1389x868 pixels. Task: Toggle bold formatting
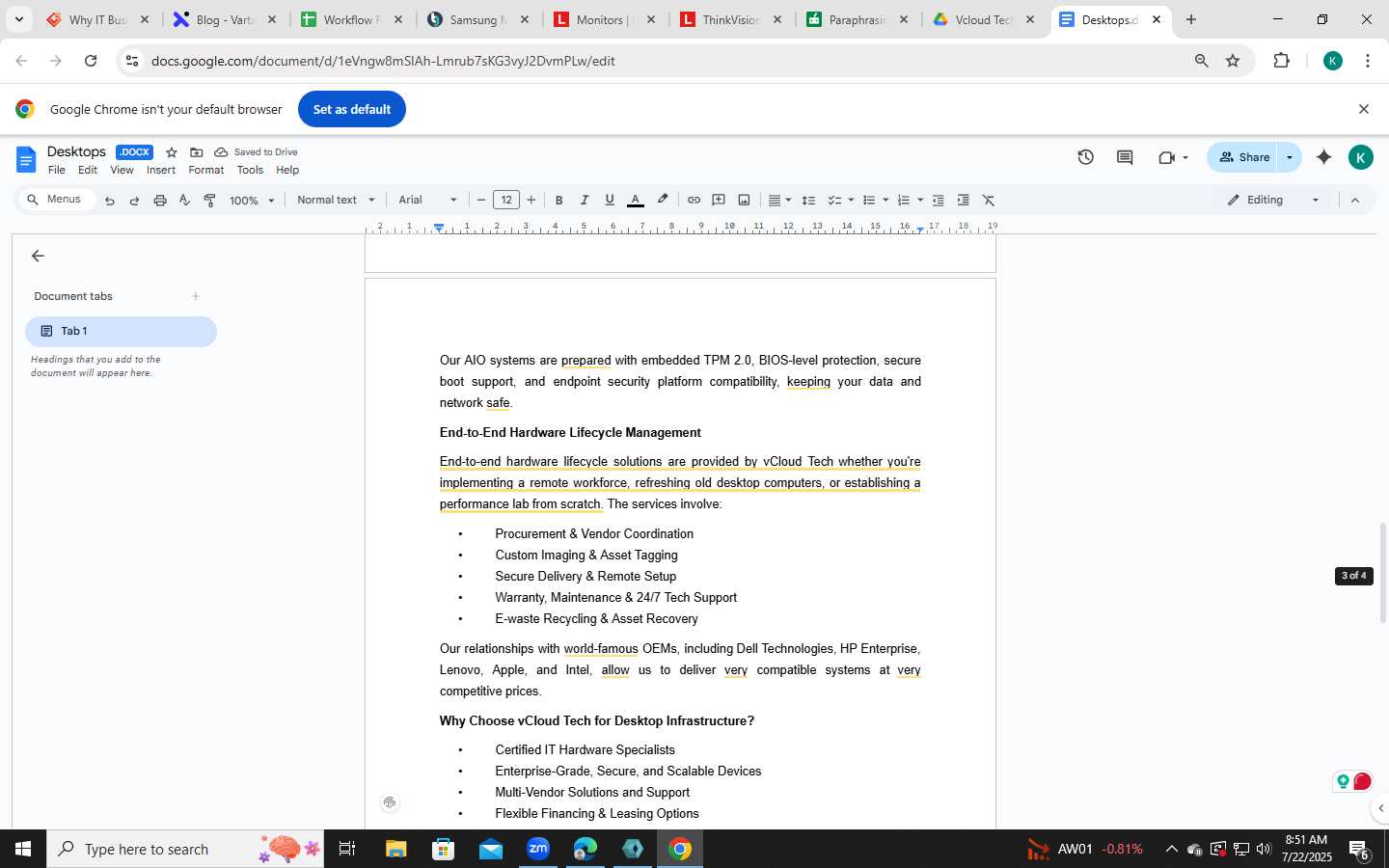click(x=558, y=201)
